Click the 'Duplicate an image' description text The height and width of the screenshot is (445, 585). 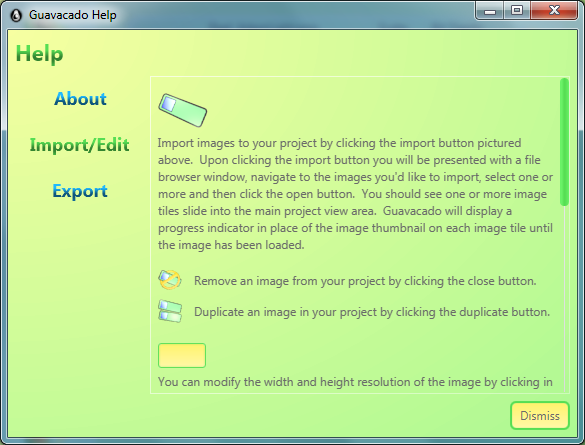point(372,312)
